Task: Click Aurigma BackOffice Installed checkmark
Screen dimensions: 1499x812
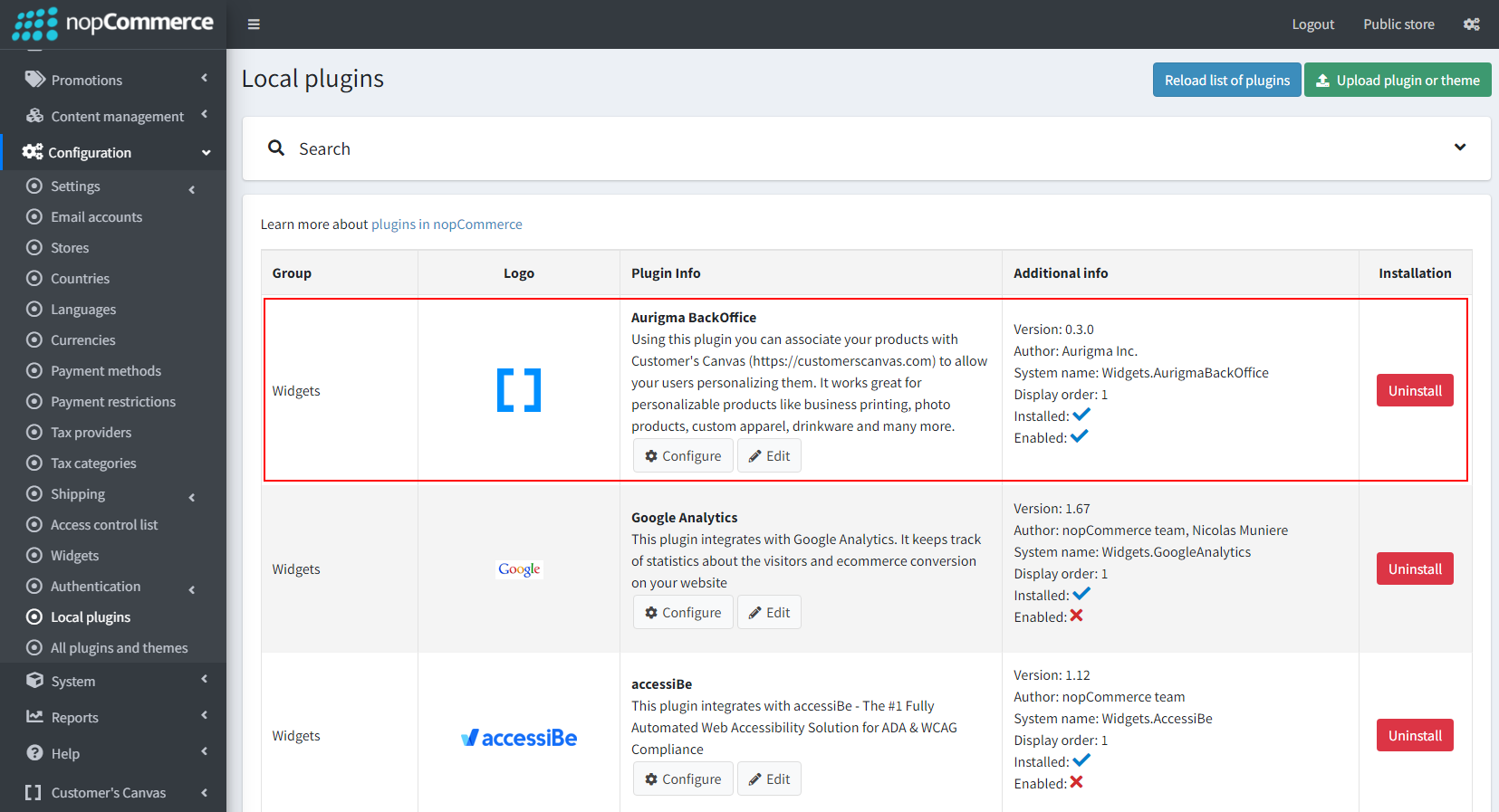Action: 1081,415
